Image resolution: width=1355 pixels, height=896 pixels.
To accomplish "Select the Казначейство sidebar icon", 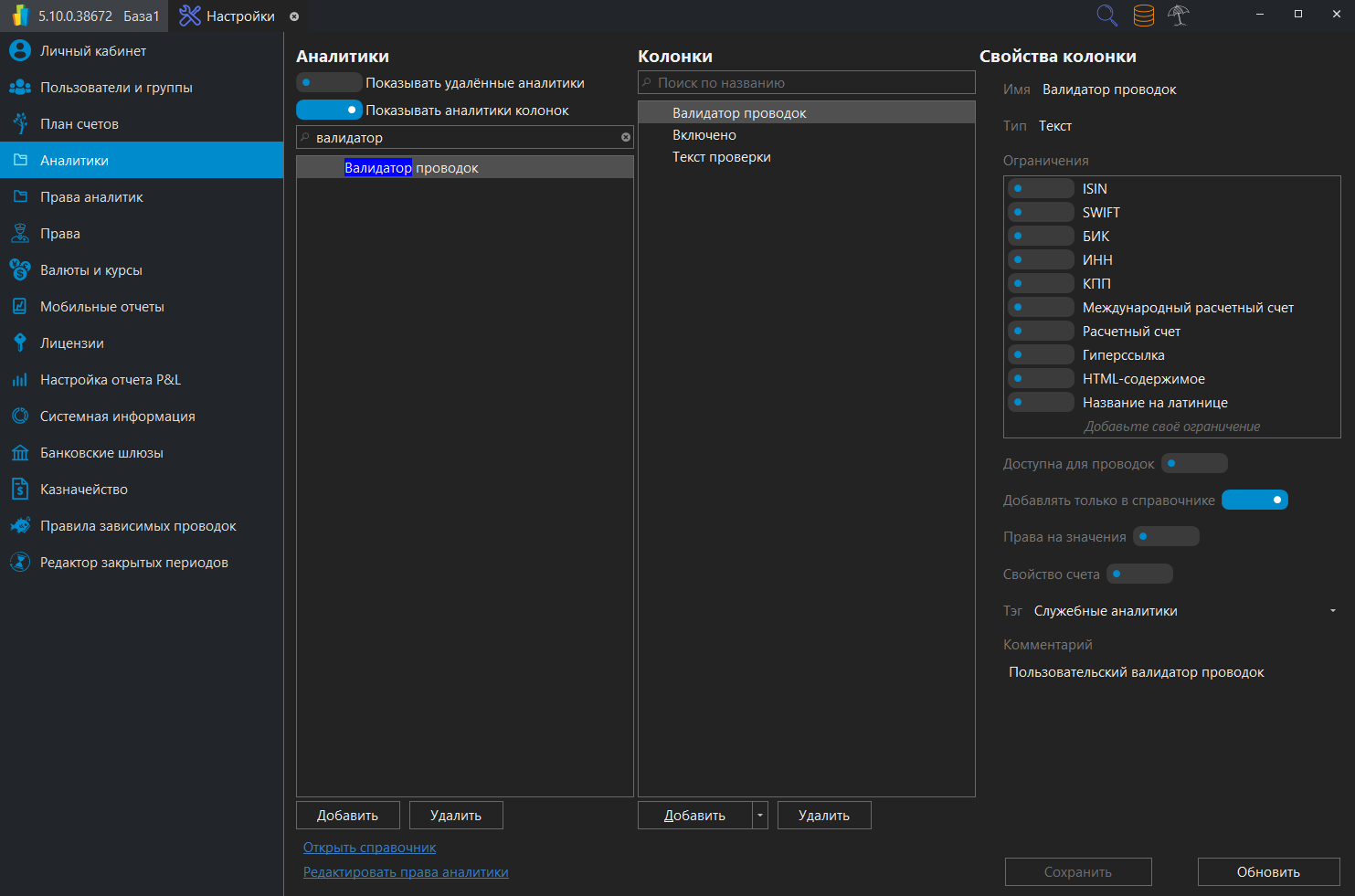I will coord(20,489).
